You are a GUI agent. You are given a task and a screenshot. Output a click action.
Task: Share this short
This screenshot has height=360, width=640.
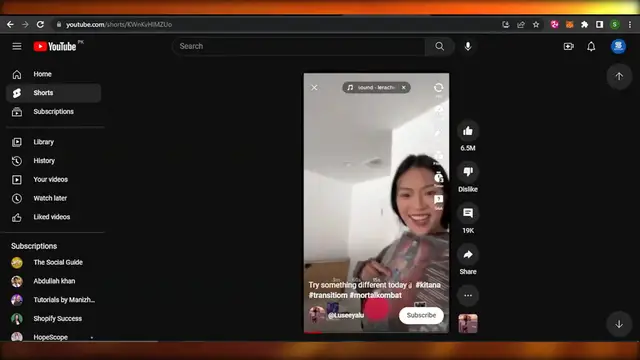click(468, 254)
